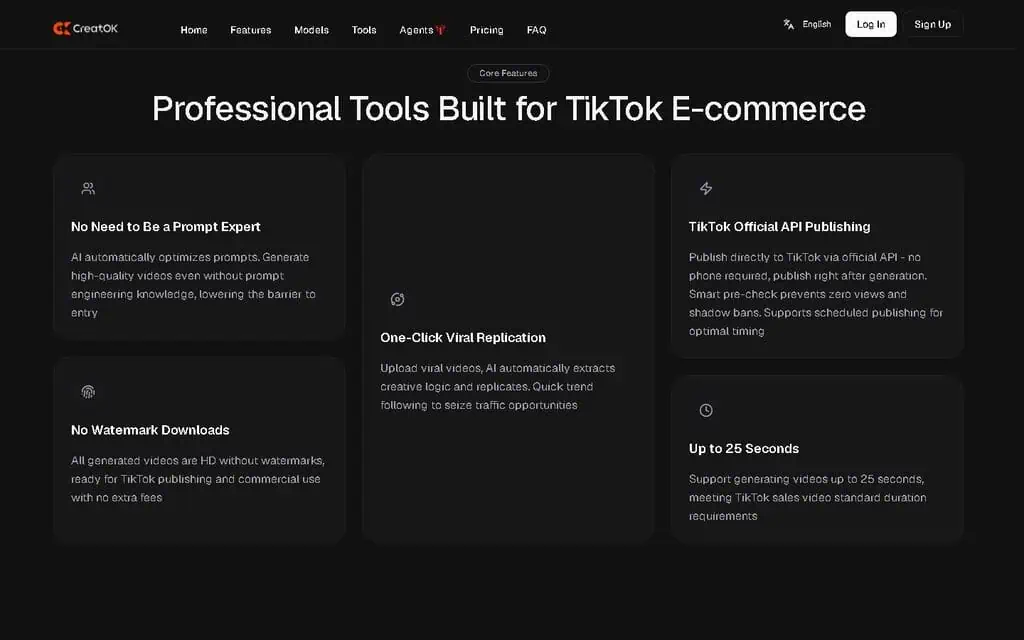
Task: Click description 'Upload viral videos, AI automatically extracts'
Action: pyautogui.click(x=498, y=387)
